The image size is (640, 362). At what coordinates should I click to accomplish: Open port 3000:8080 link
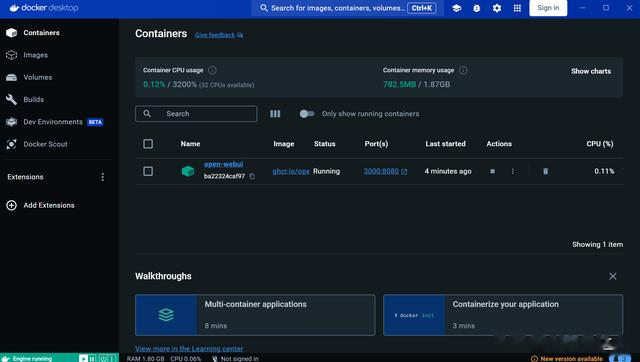(385, 171)
